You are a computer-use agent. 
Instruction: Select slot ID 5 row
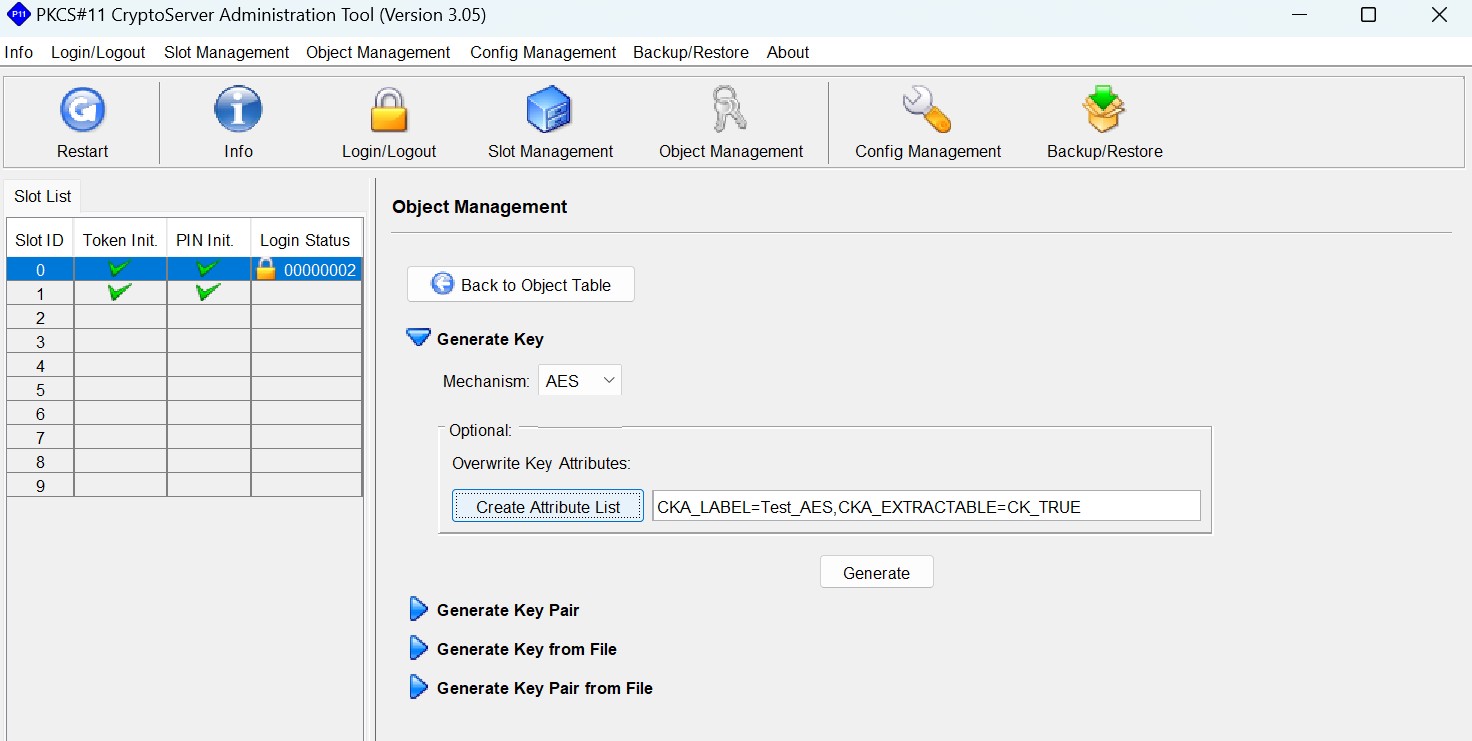coord(184,389)
